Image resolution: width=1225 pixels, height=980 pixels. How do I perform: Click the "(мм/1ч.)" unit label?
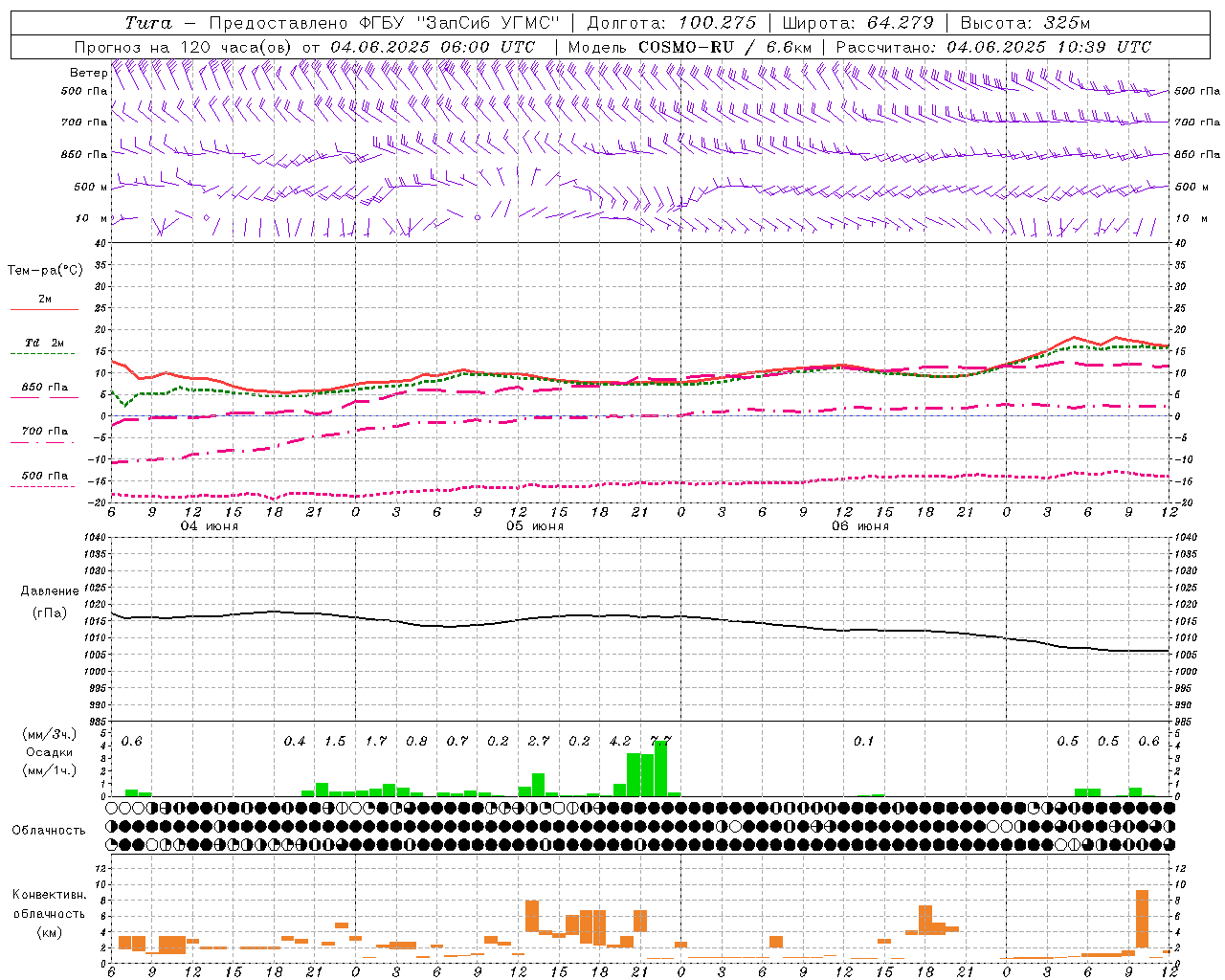(x=49, y=770)
